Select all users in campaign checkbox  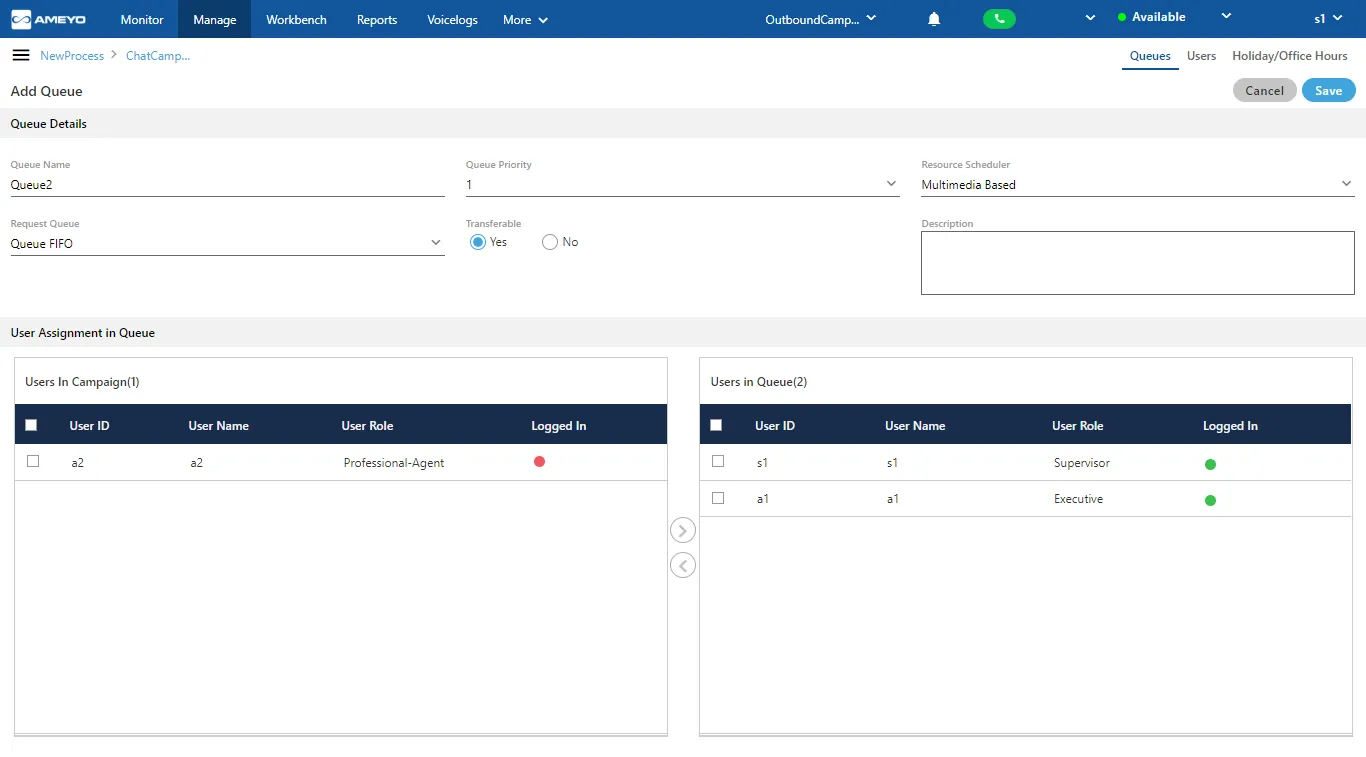tap(31, 425)
